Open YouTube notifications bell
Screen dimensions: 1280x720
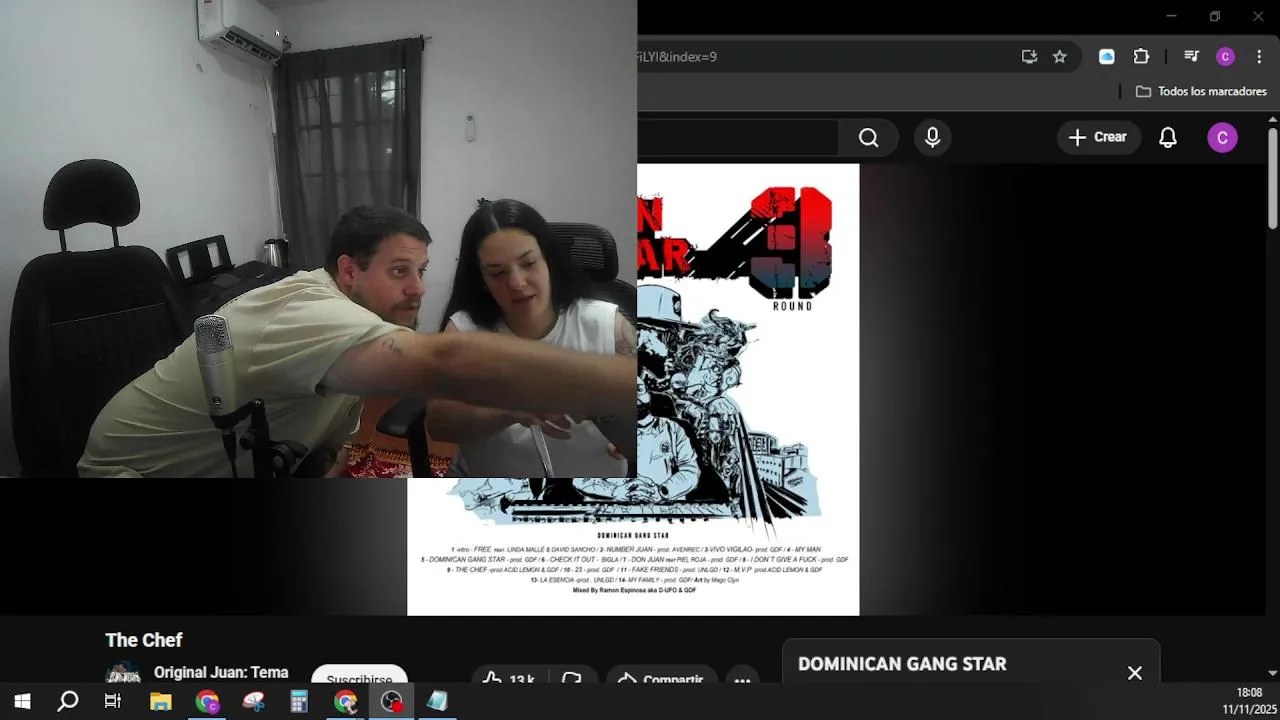coord(1167,138)
